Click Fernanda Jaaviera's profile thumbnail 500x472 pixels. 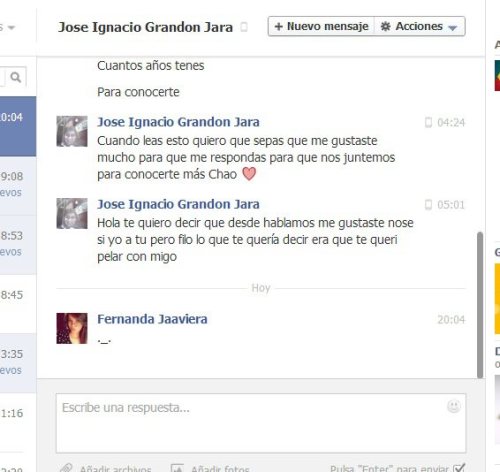tap(72, 328)
